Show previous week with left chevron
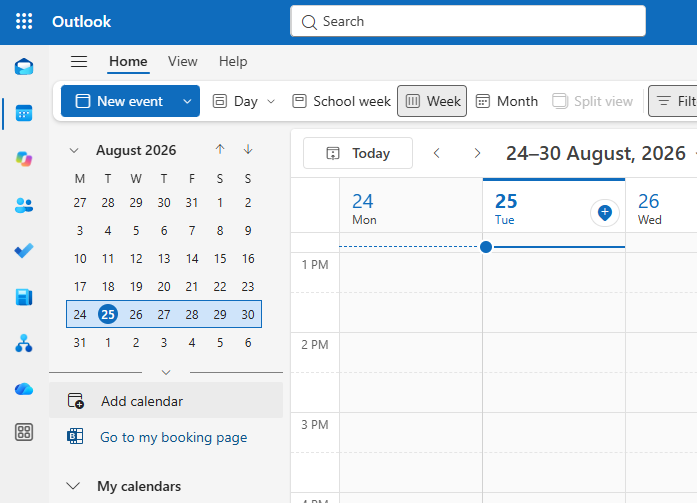This screenshot has height=503, width=697. click(x=437, y=153)
